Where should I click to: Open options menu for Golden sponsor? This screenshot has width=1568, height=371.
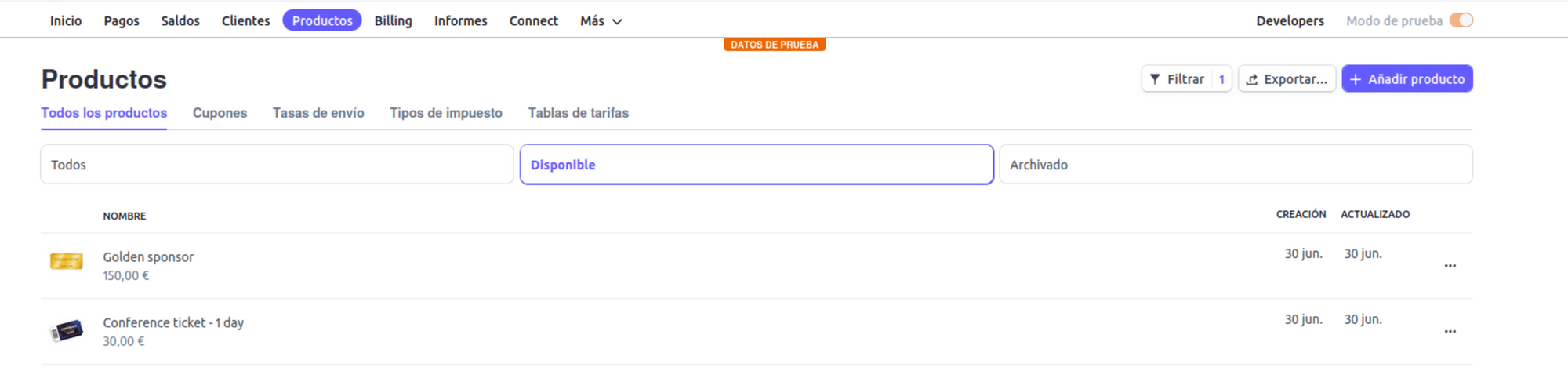tap(1450, 266)
